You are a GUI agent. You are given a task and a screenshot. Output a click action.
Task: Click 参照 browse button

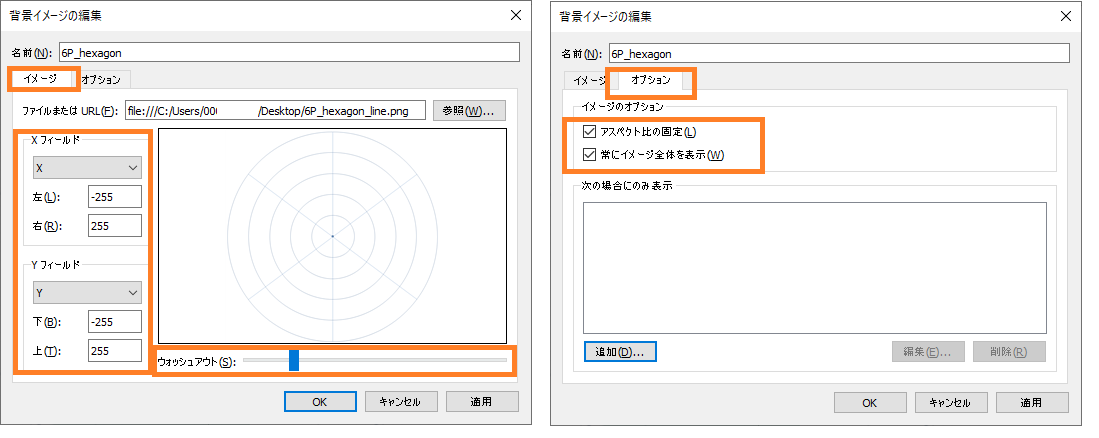point(469,110)
